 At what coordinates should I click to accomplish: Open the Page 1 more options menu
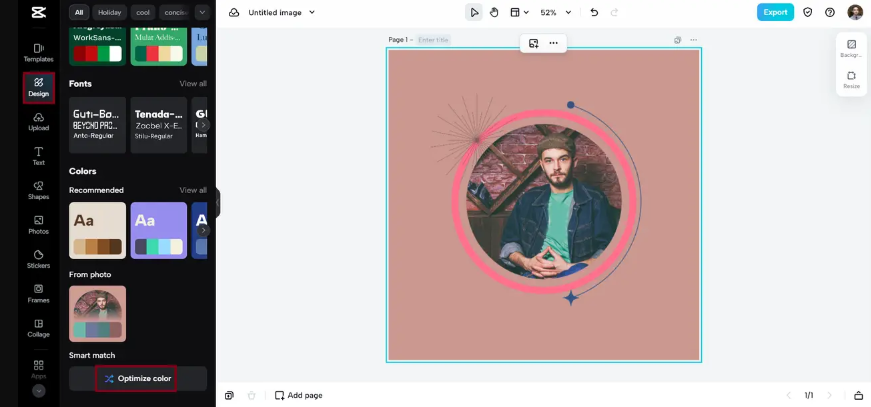click(x=693, y=40)
